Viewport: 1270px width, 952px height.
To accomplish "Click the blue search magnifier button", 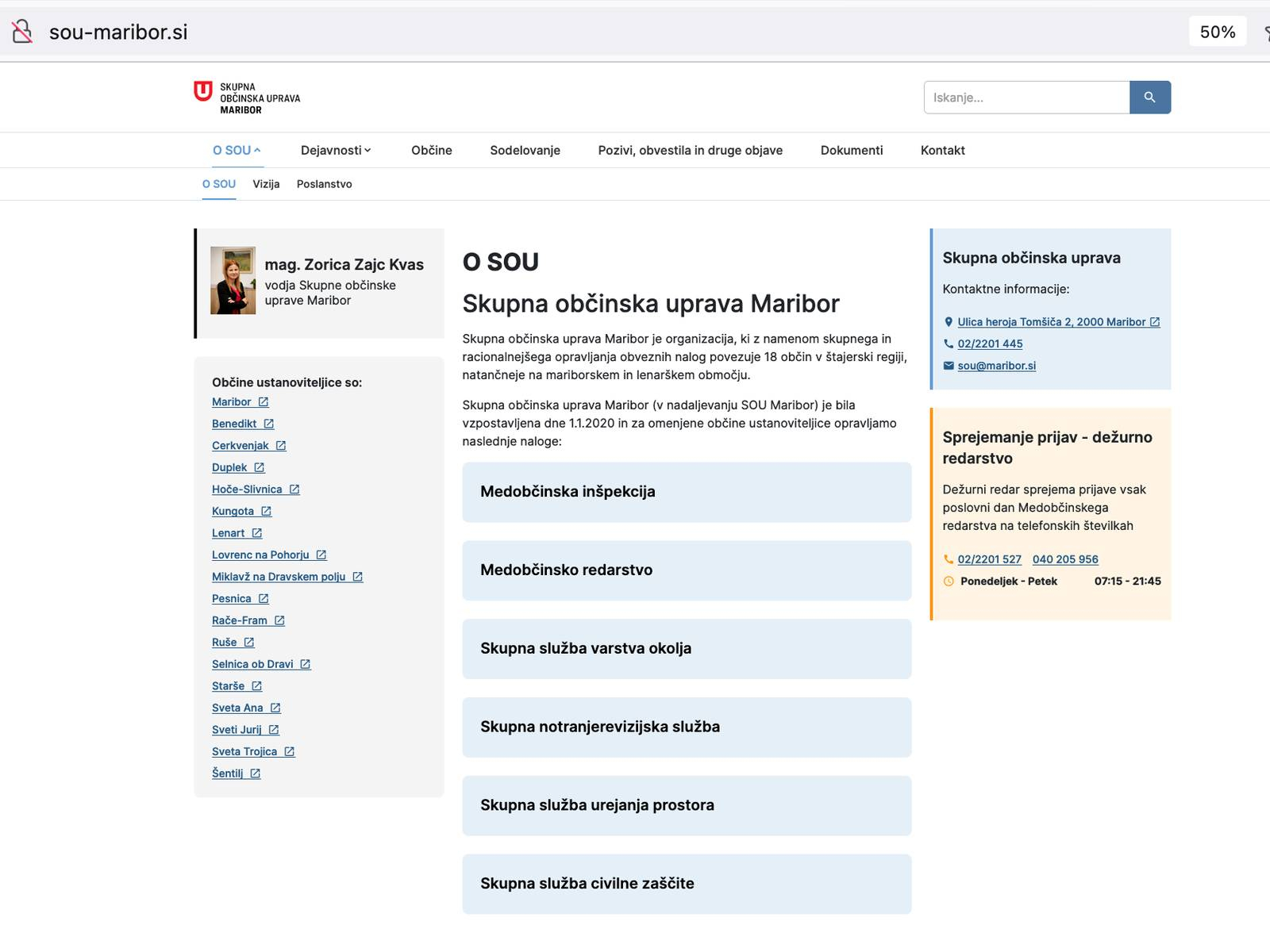I will pos(1149,98).
